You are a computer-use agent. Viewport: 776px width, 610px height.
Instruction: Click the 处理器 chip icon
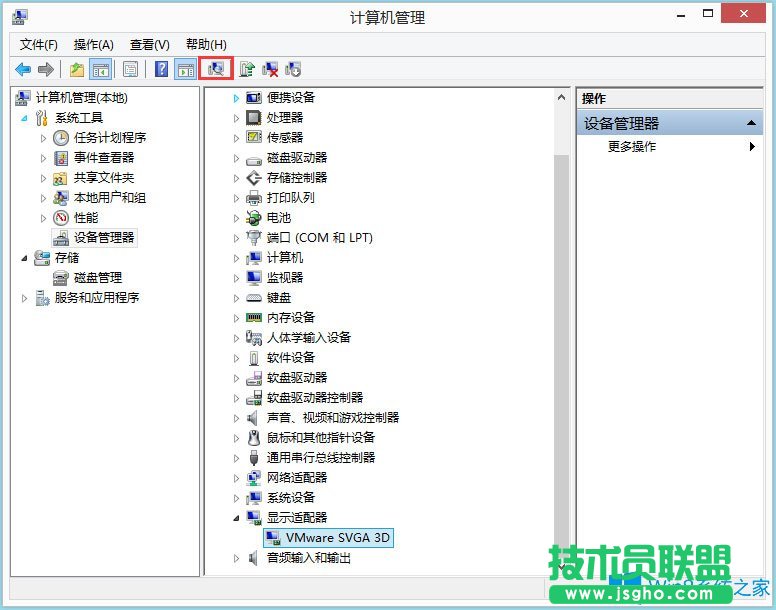point(253,118)
